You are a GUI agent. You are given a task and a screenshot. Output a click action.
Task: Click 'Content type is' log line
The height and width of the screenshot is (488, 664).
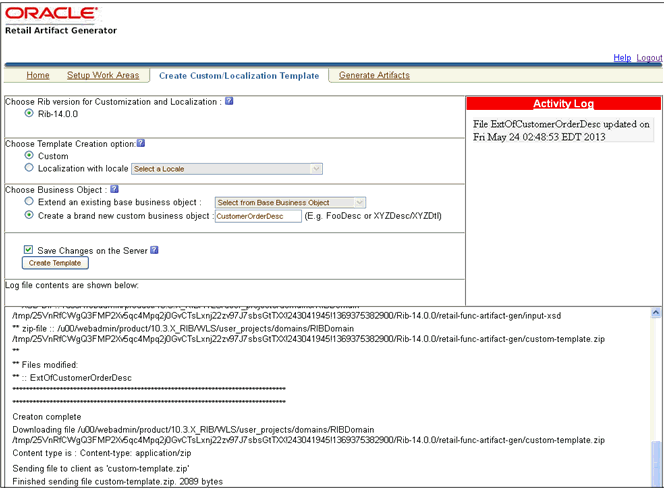pyautogui.click(x=102, y=453)
